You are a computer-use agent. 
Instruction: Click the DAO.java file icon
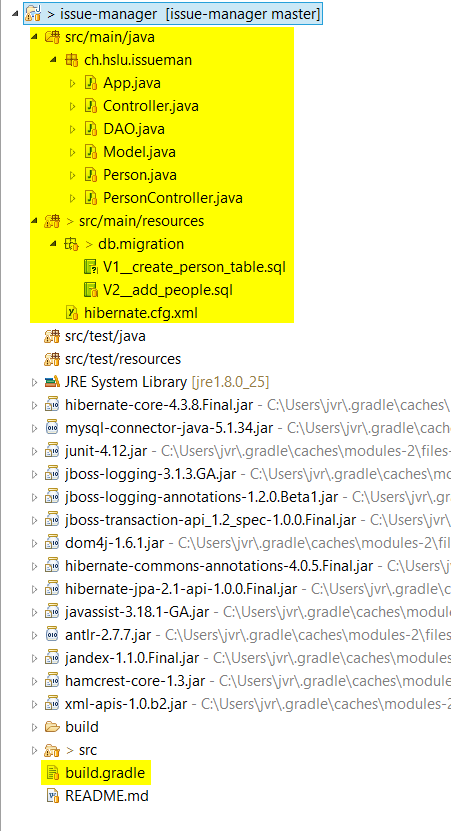(x=91, y=129)
